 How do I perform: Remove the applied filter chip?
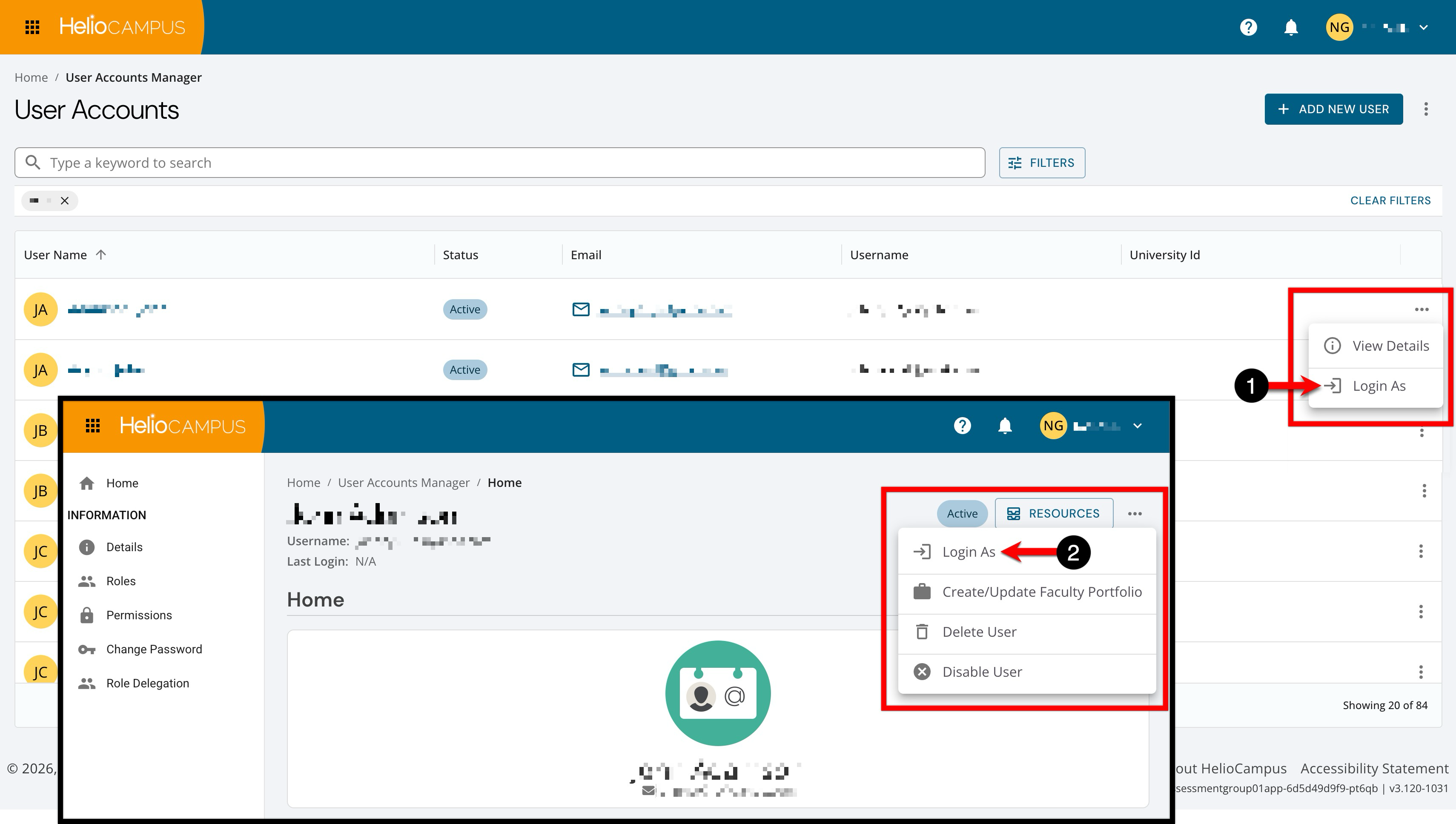(x=65, y=201)
